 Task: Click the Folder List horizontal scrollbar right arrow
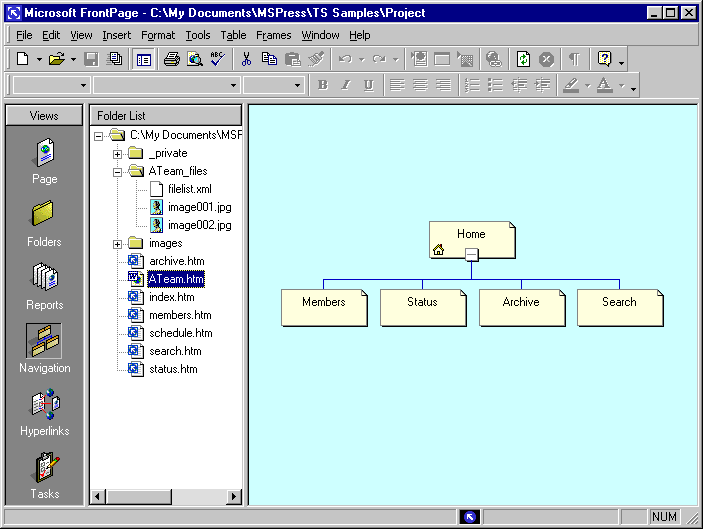point(235,496)
